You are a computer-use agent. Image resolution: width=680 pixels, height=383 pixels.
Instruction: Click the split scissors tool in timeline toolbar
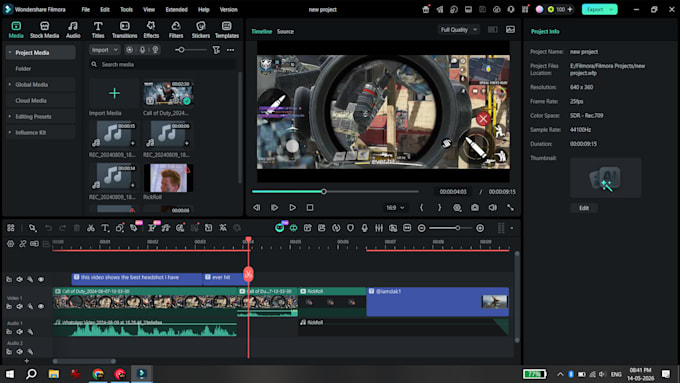tap(91, 228)
